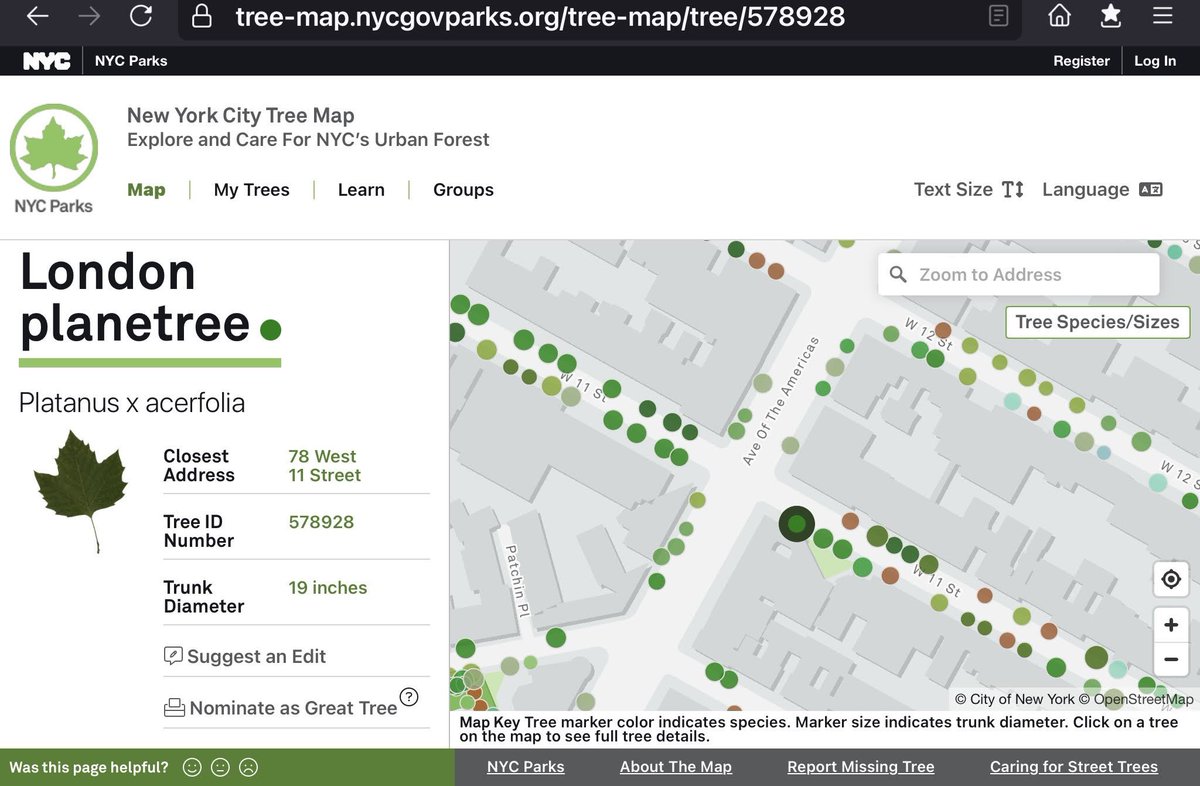
Task: Open the browser home page
Action: click(1059, 16)
